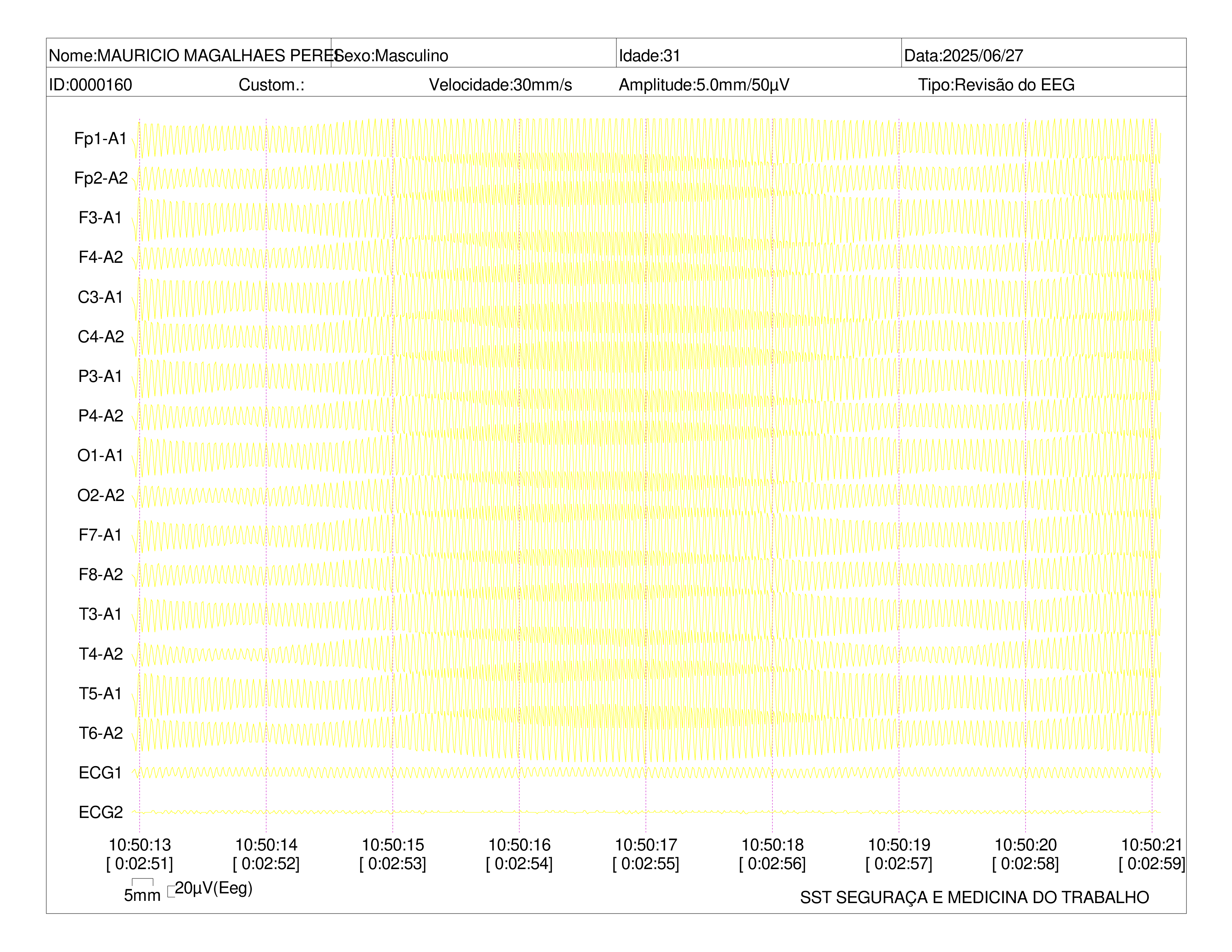This screenshot has height=952, width=1232.
Task: Select the P3-A1 channel label
Action: pos(100,376)
